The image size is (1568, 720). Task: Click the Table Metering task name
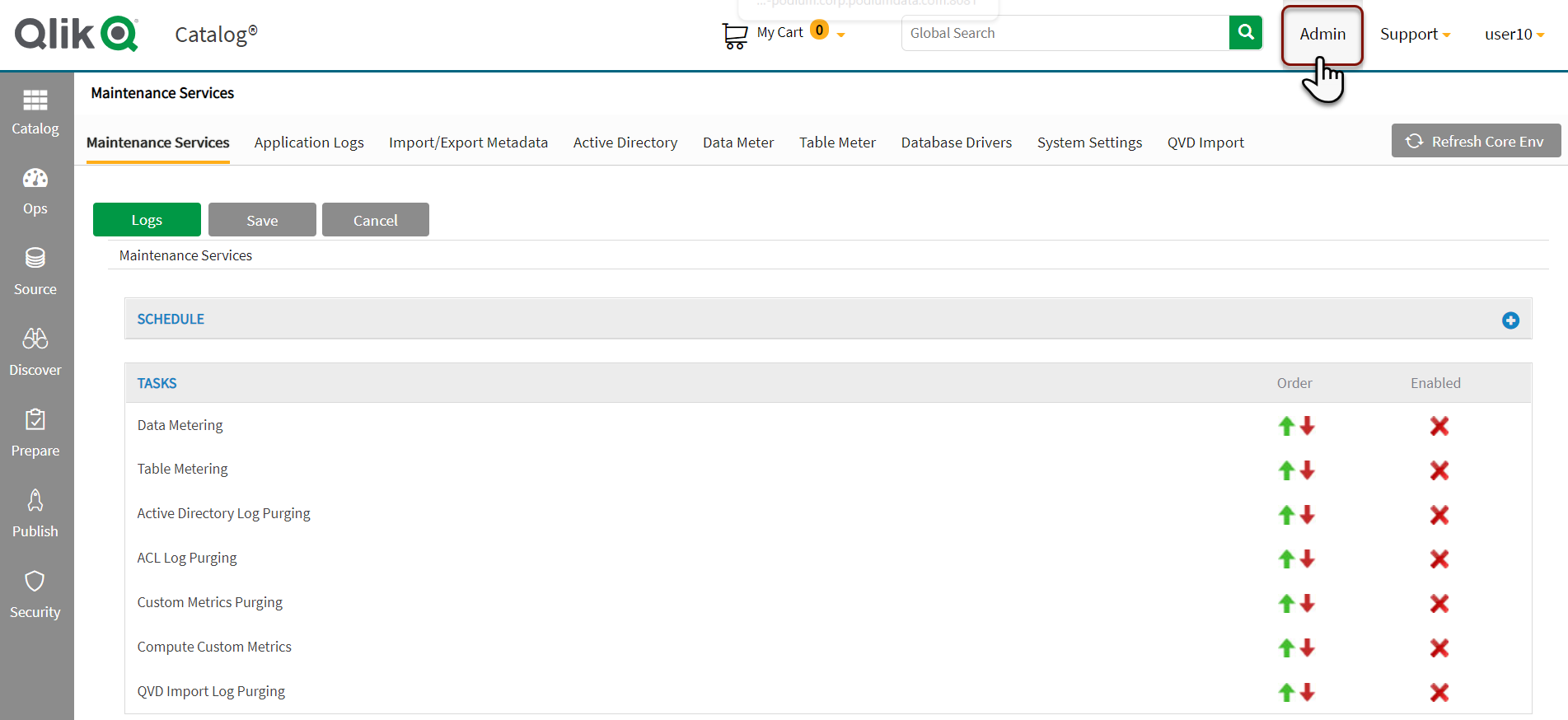coord(182,469)
